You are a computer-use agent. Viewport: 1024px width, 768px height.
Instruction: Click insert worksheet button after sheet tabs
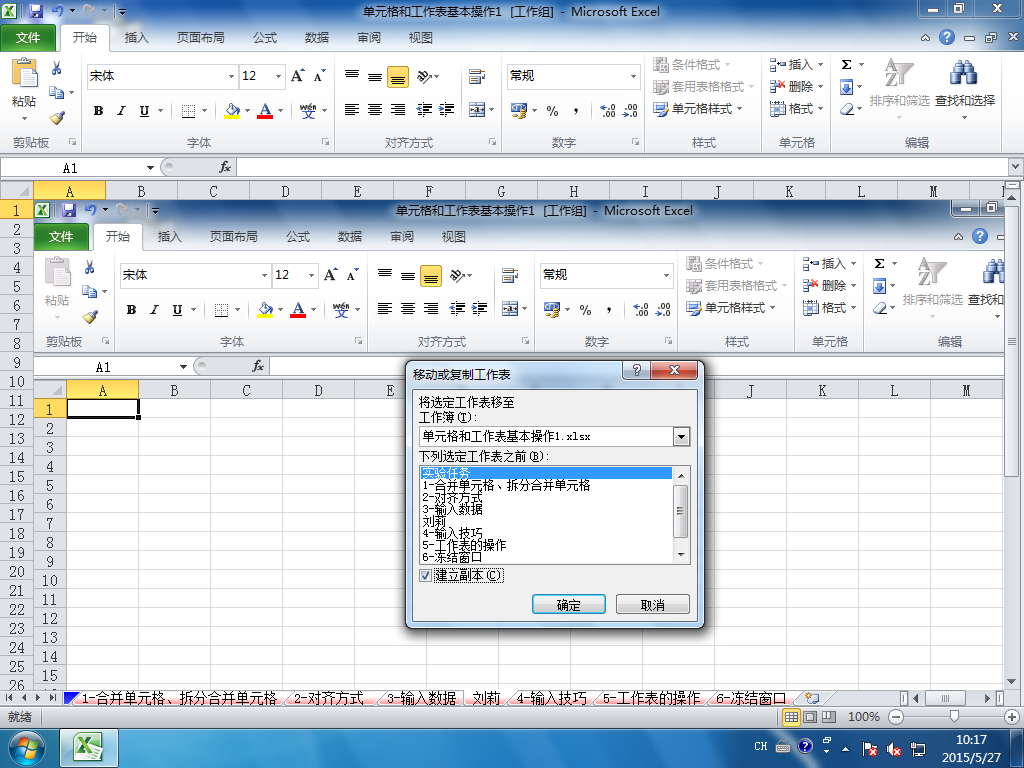click(812, 698)
